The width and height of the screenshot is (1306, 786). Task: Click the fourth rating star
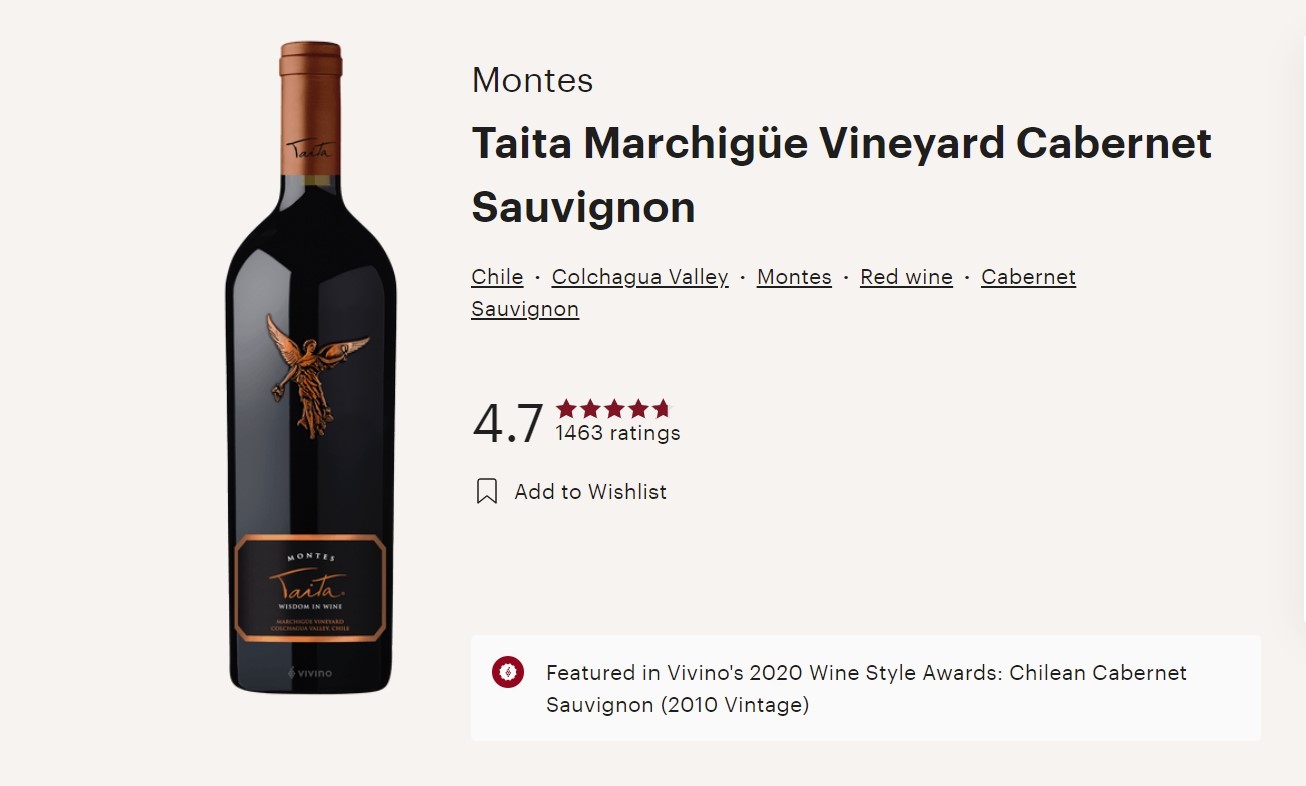tap(637, 408)
